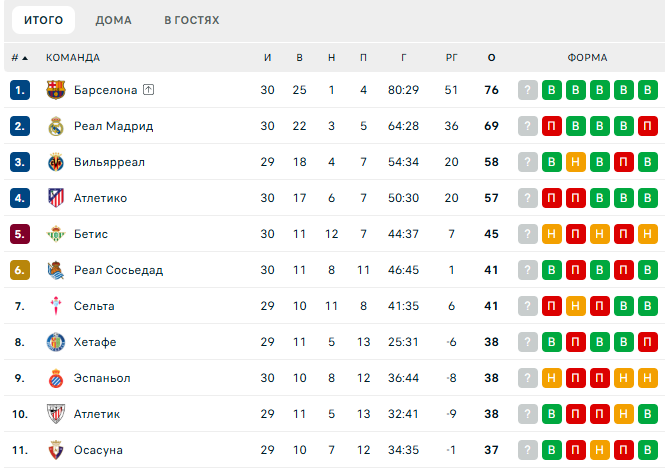Sort standings by the О points column
This screenshot has width=665, height=473.
pos(492,58)
